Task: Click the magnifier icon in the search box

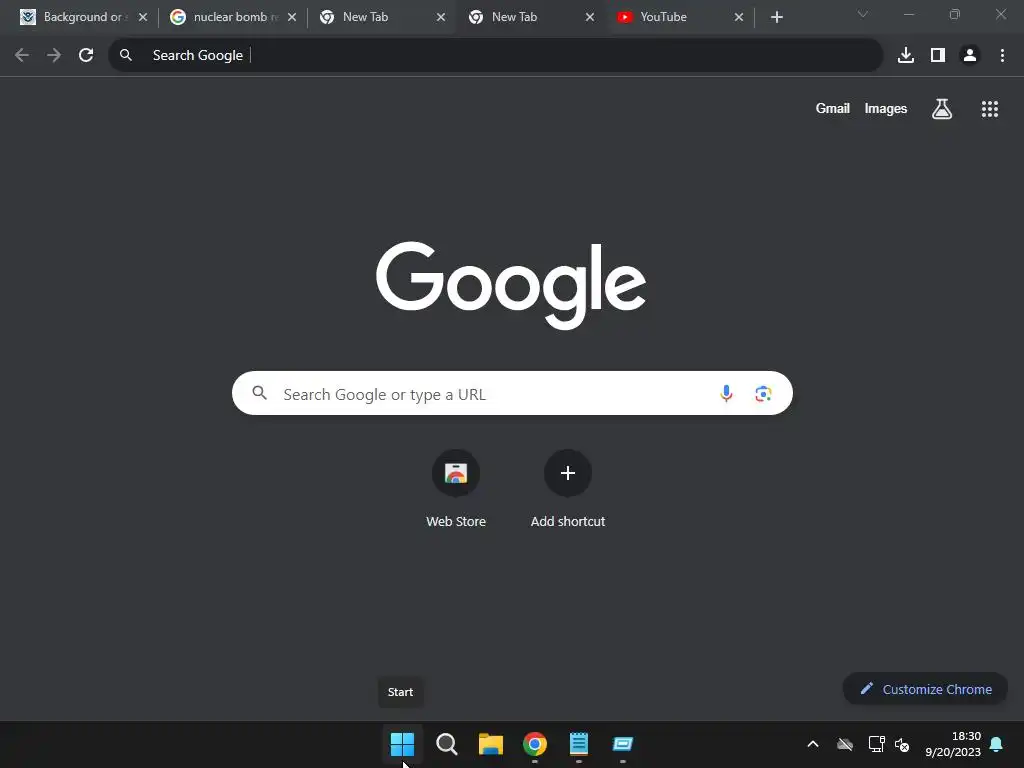Action: click(x=260, y=393)
